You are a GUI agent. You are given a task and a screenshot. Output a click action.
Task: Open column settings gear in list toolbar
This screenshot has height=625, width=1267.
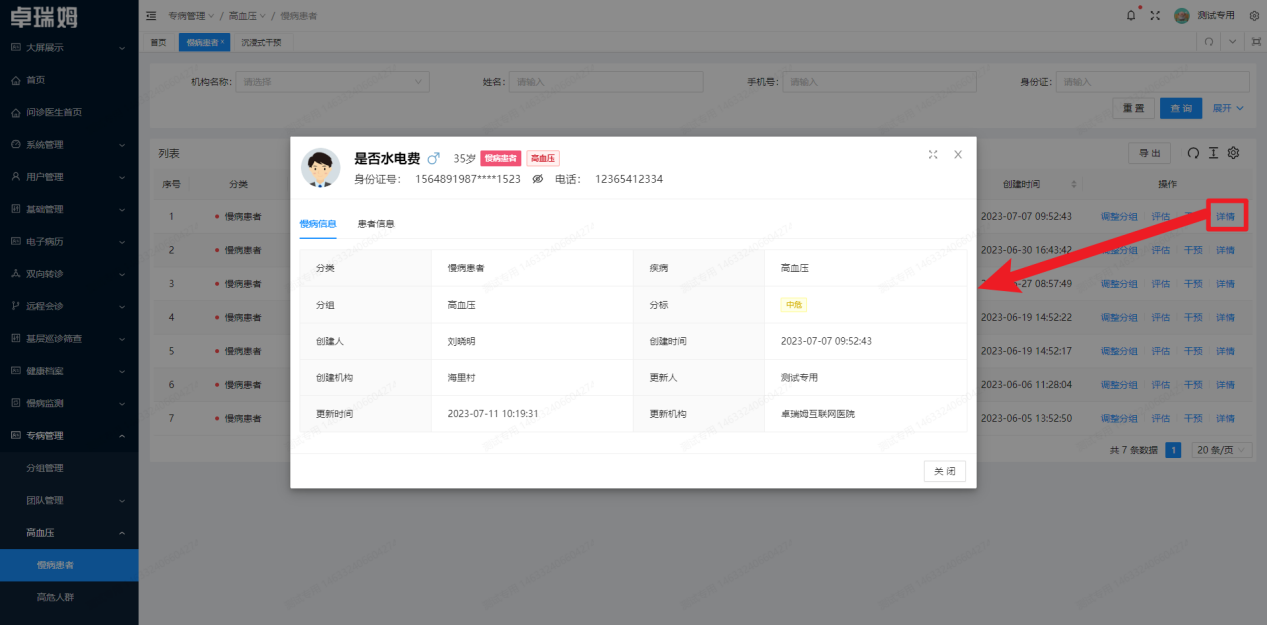pos(1233,153)
